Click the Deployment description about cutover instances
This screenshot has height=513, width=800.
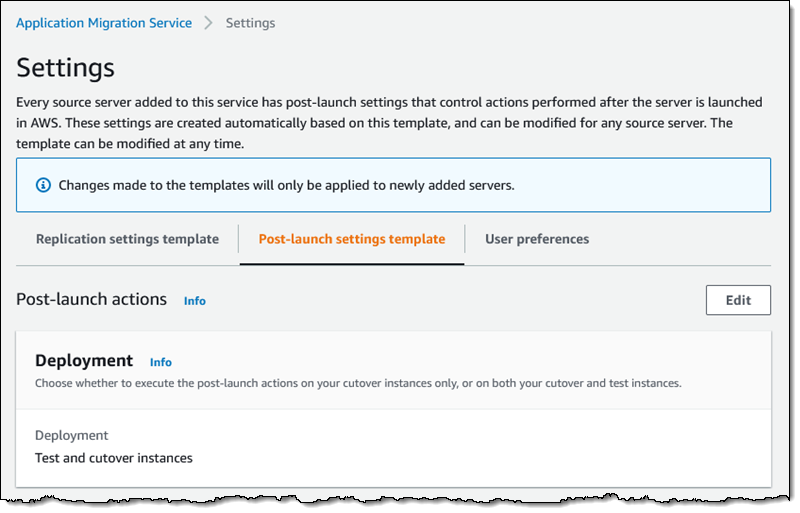click(358, 383)
